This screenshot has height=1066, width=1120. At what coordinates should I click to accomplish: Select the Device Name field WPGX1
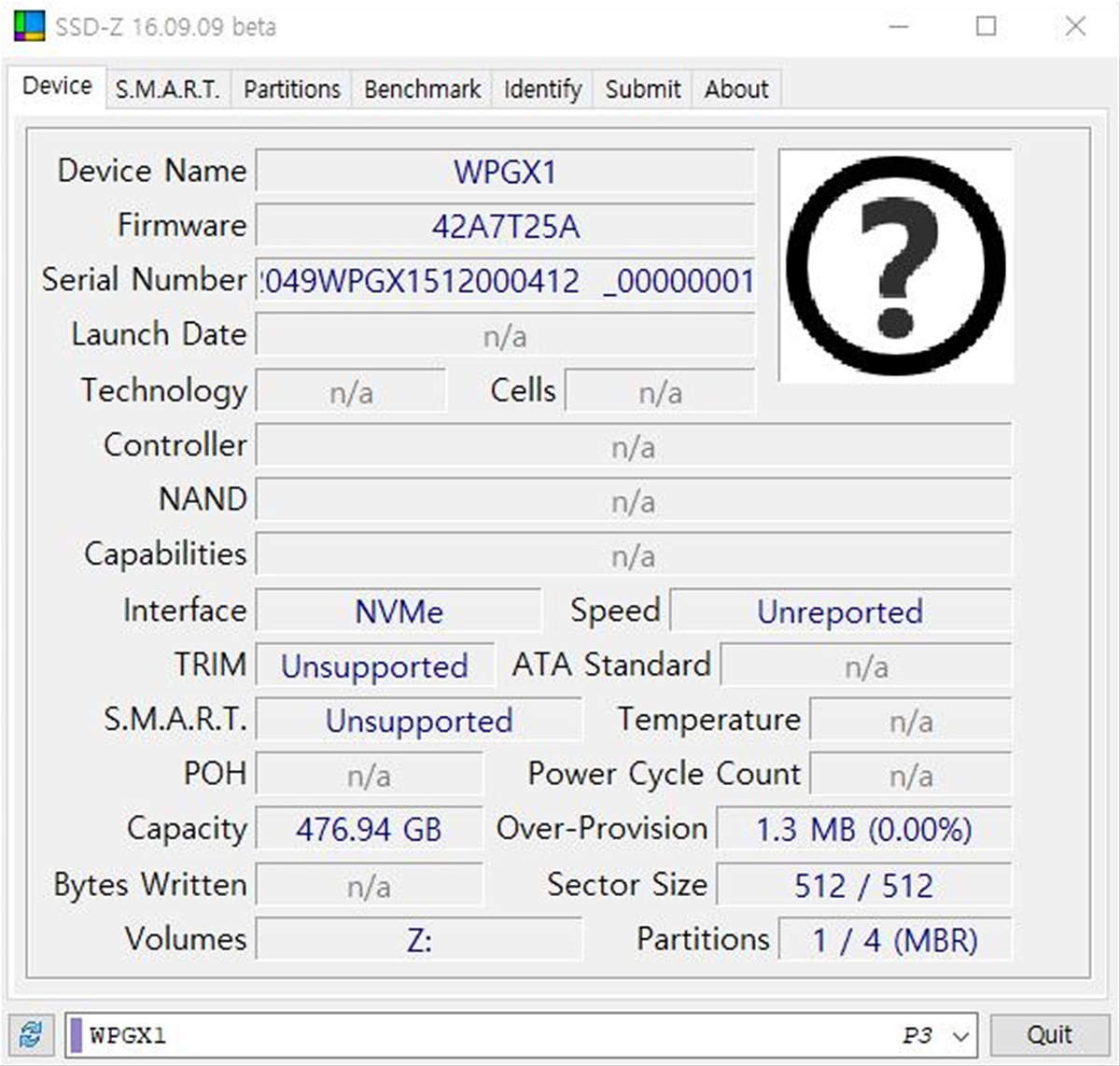[x=505, y=172]
